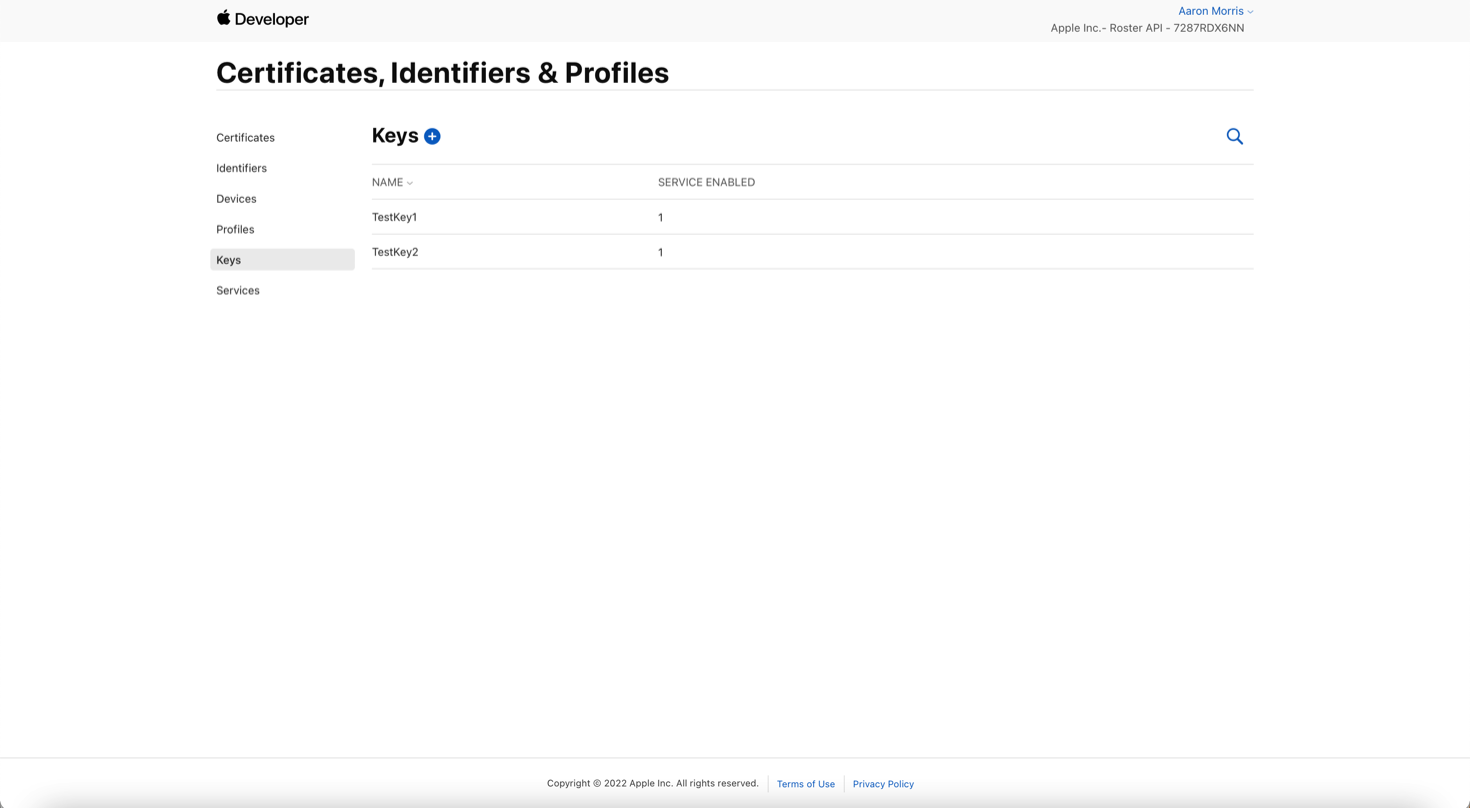Open Profiles in the sidebar
Screen dimensions: 1470x808
click(x=235, y=229)
